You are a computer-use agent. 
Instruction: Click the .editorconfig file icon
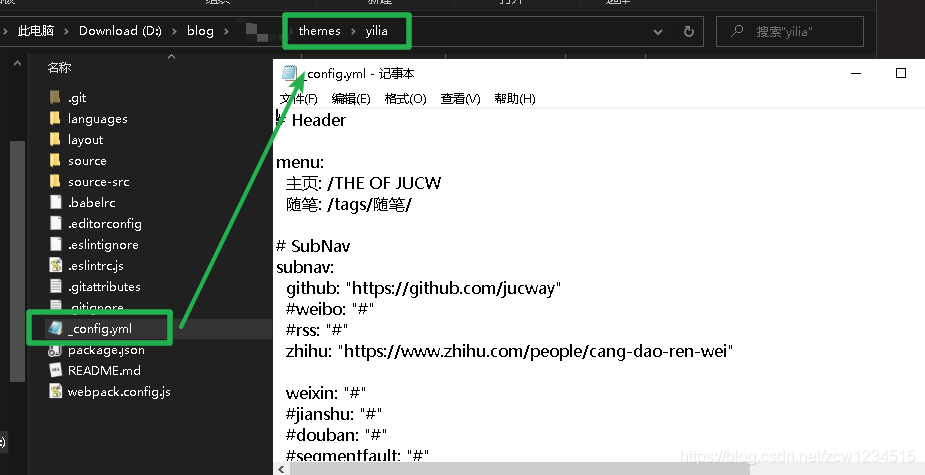pyautogui.click(x=55, y=223)
